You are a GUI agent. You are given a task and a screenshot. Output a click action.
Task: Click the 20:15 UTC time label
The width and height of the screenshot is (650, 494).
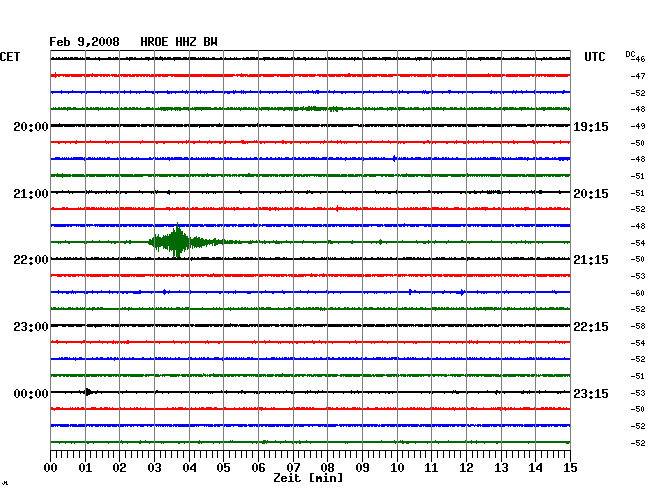[x=591, y=194]
